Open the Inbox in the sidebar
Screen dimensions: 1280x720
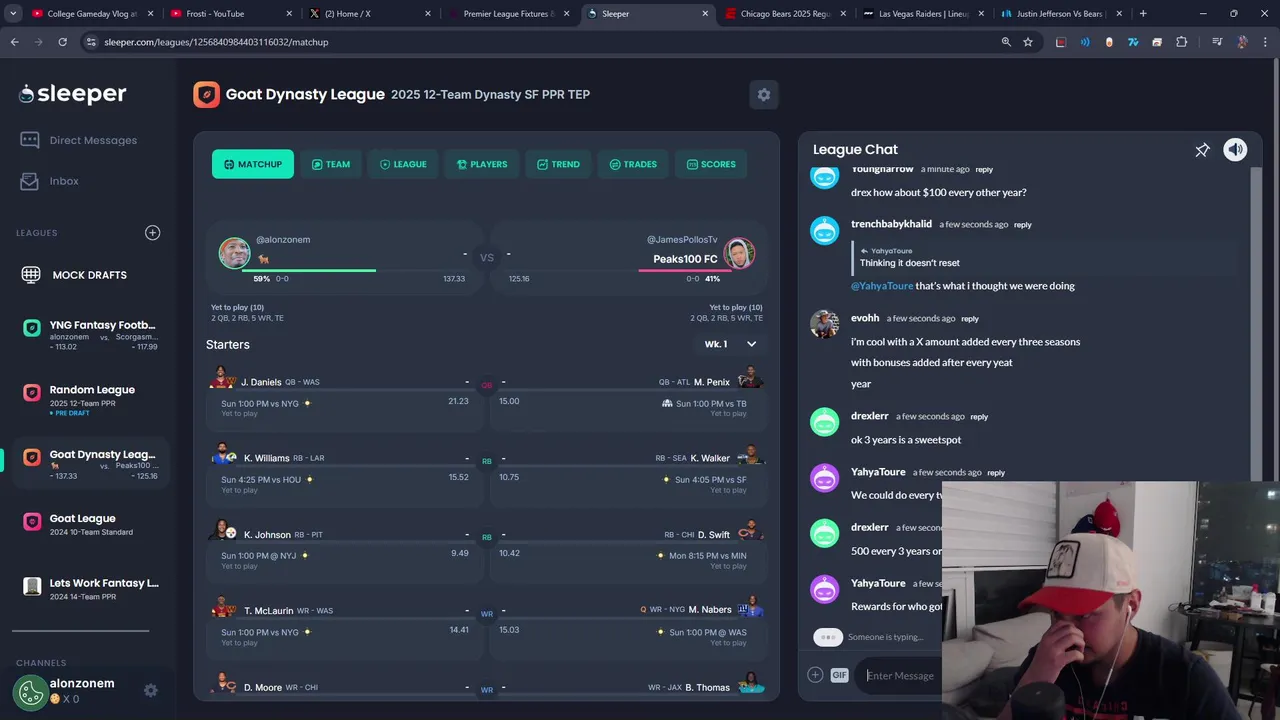51,181
